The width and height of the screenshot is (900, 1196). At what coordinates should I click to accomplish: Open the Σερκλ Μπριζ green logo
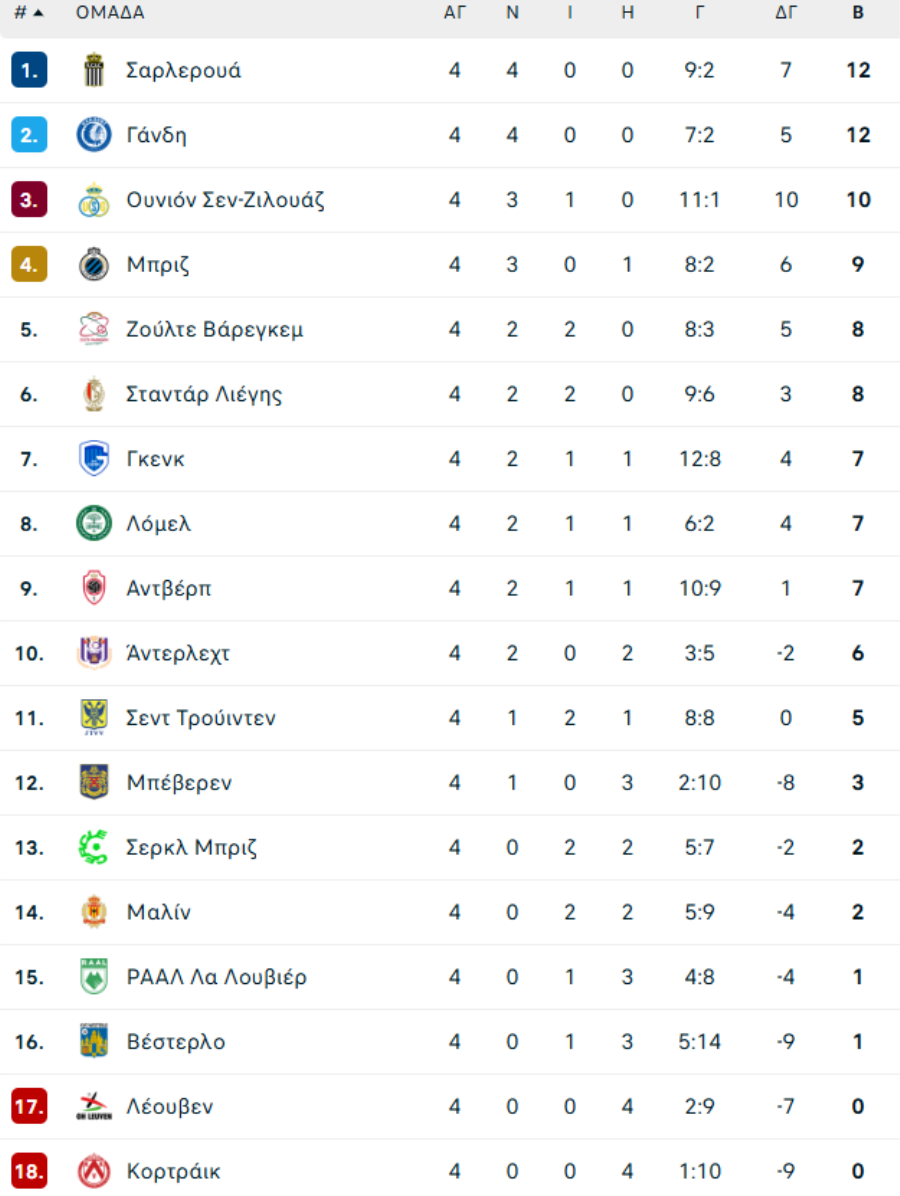click(94, 847)
